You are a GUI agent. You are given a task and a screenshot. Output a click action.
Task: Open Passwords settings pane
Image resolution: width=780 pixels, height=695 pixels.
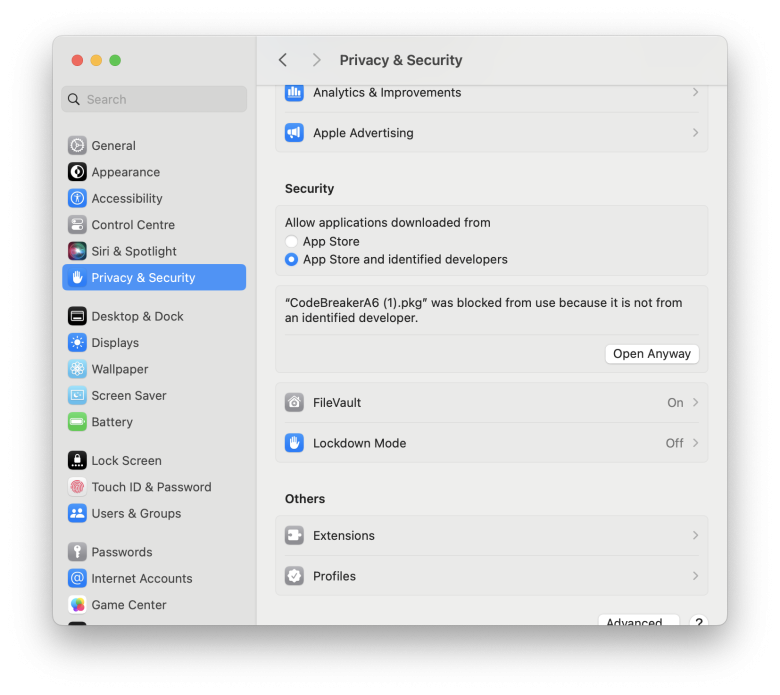(154, 552)
